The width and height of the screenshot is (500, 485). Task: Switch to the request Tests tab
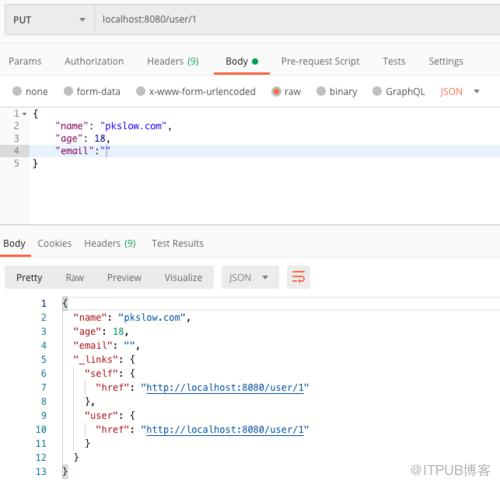394,61
